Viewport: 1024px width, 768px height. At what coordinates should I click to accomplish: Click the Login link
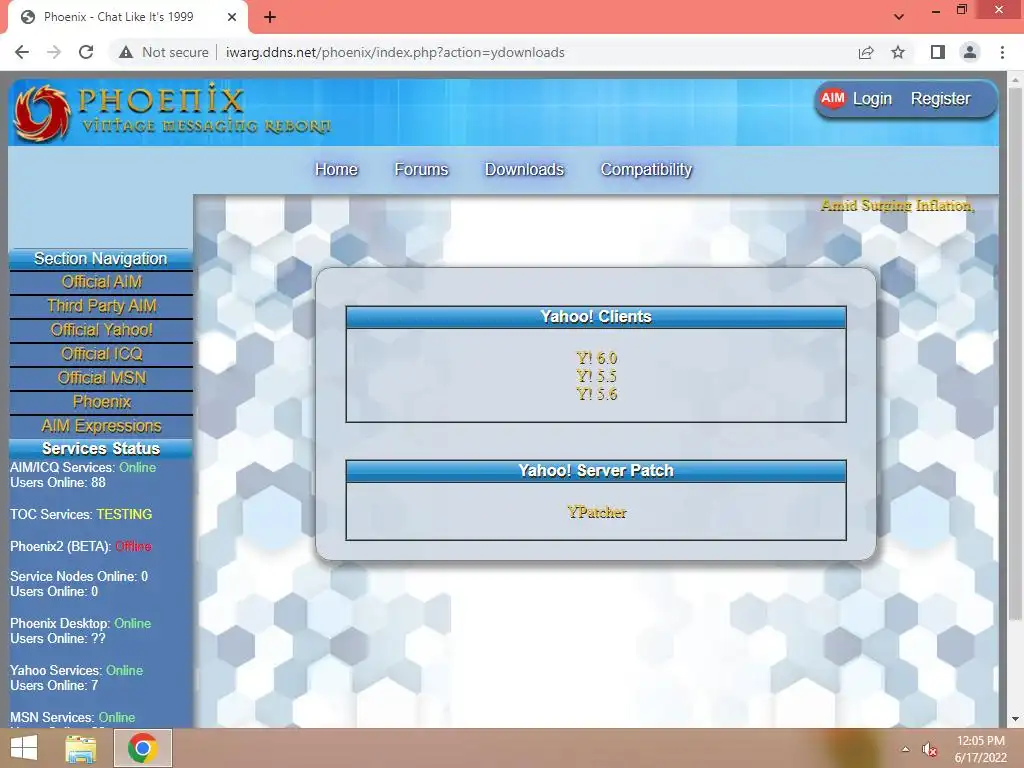[872, 99]
